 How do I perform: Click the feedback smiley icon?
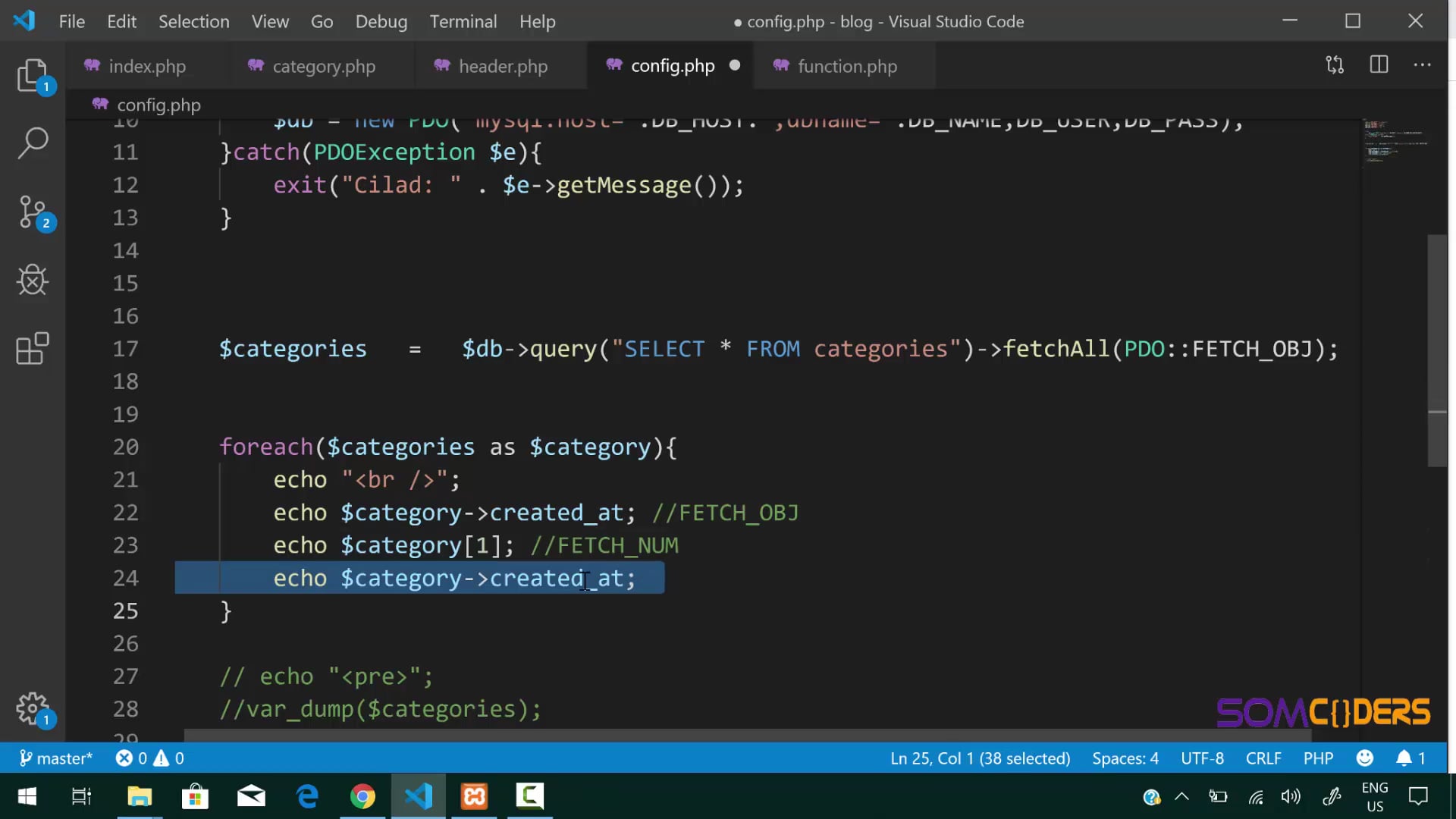[1364, 758]
